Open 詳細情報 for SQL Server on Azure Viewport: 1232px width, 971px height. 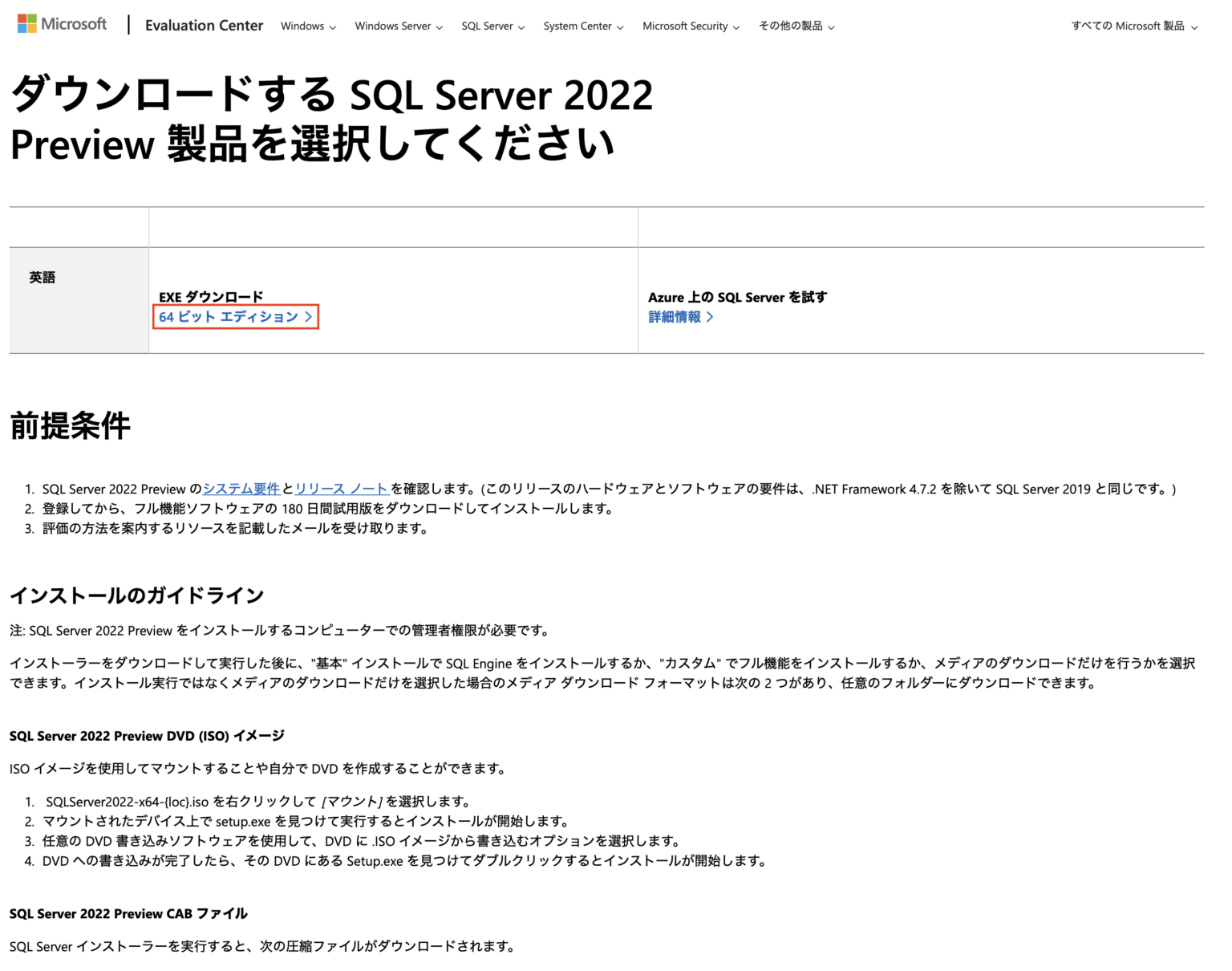tap(675, 317)
